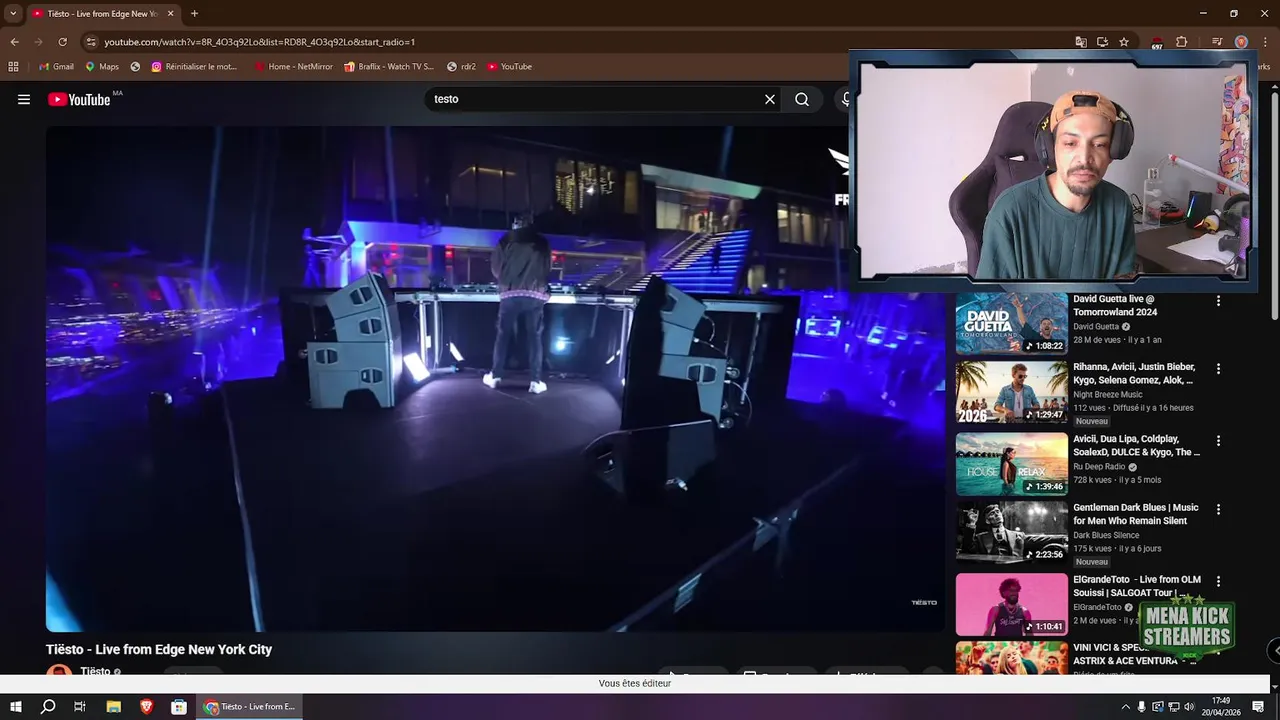Viewport: 1280px width, 720px height.
Task: Open the apps grid in bookmarks bar
Action: coord(13,67)
